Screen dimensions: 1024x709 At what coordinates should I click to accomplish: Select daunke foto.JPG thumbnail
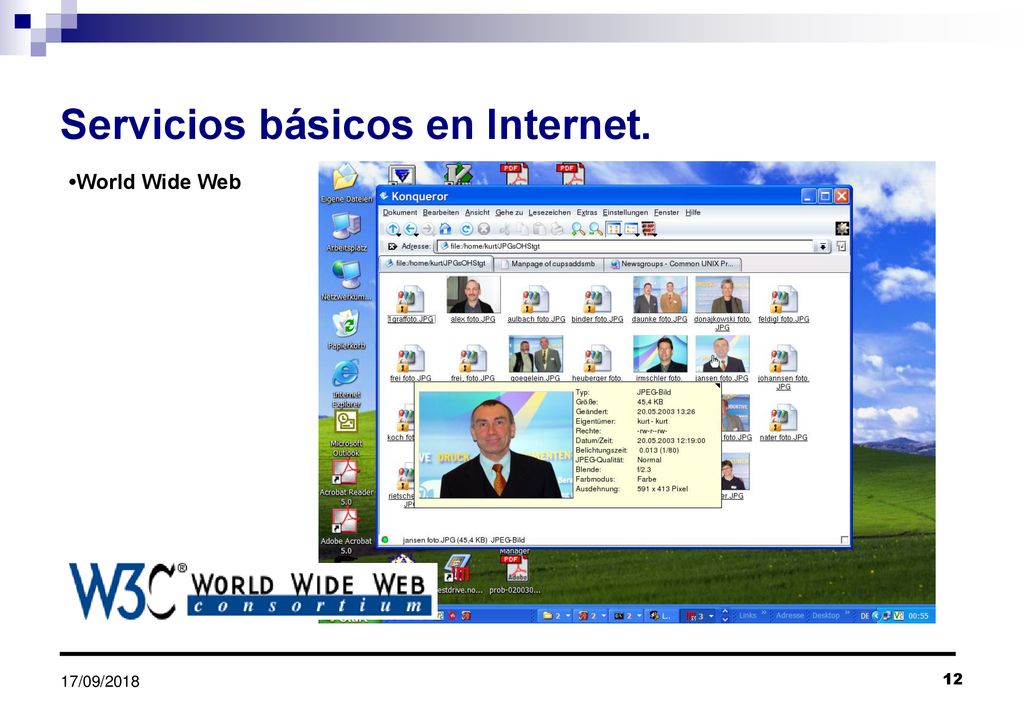pyautogui.click(x=660, y=294)
